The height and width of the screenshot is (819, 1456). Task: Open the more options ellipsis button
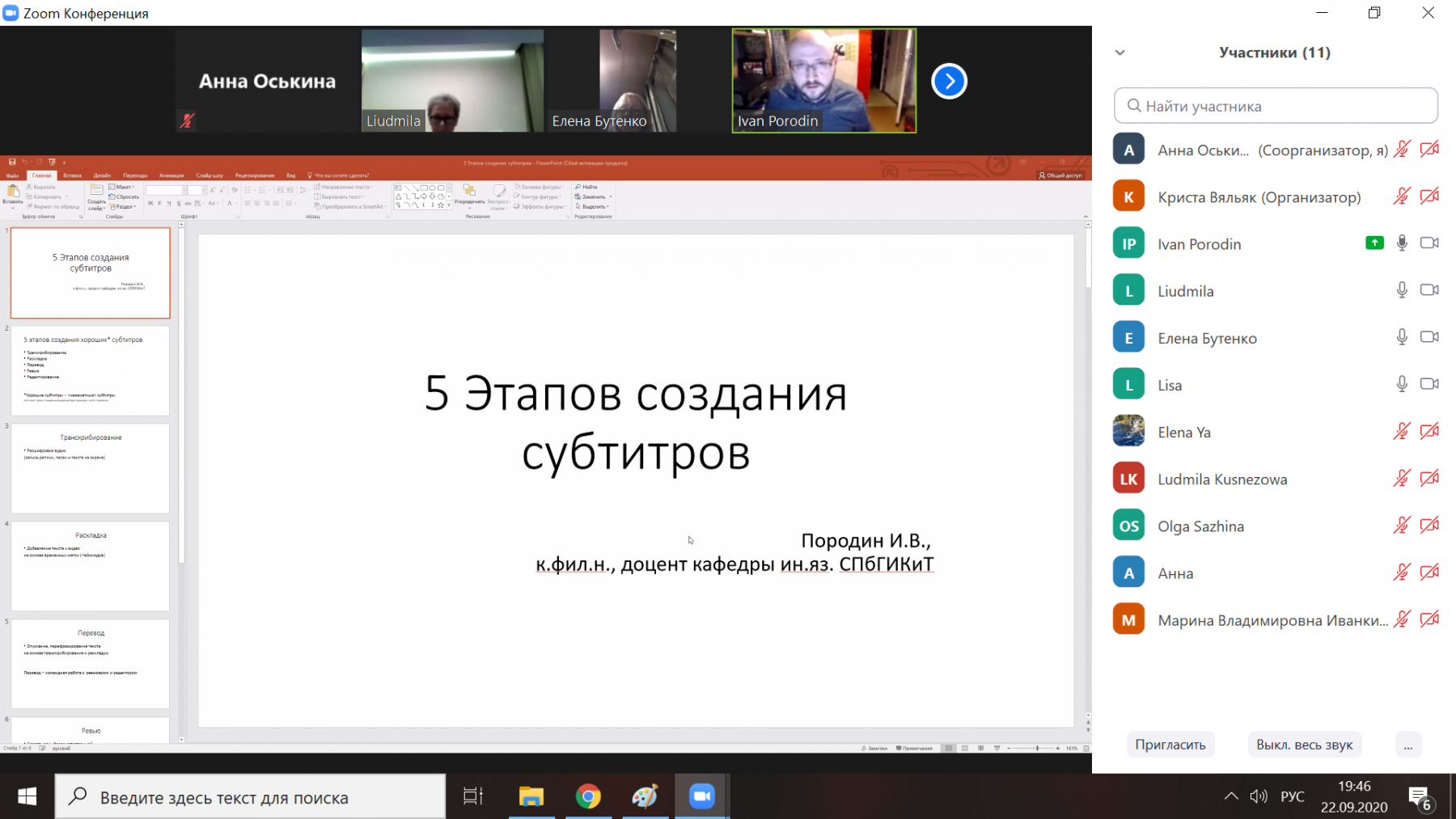click(1408, 745)
